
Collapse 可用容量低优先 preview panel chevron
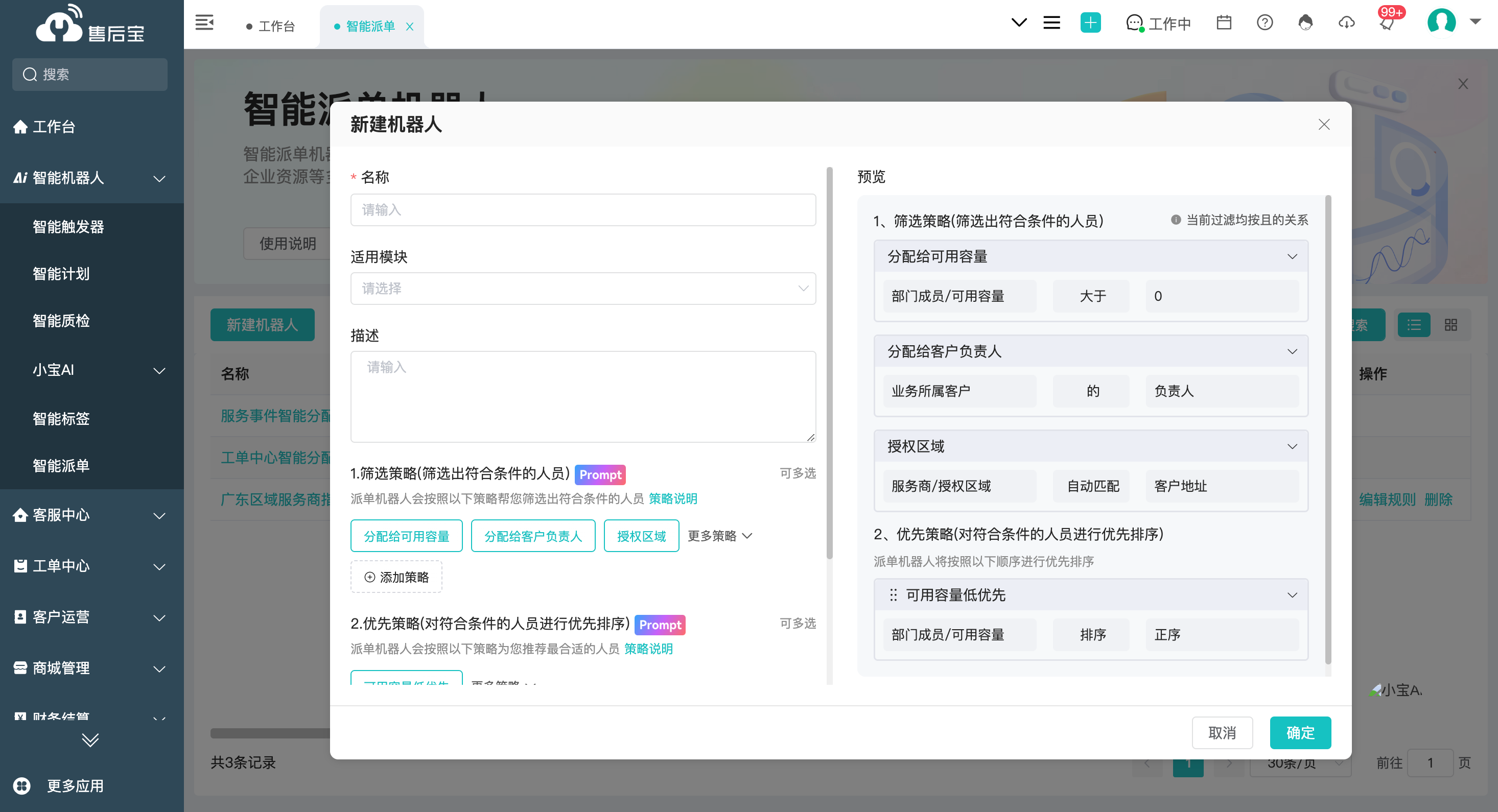(x=1292, y=595)
